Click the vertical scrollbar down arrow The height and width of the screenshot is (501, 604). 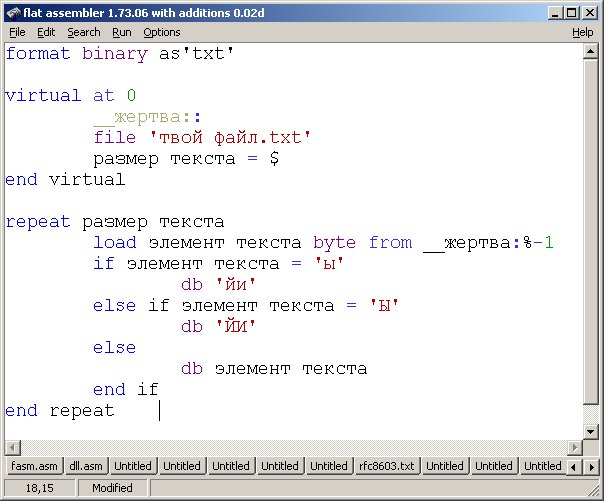pos(590,431)
